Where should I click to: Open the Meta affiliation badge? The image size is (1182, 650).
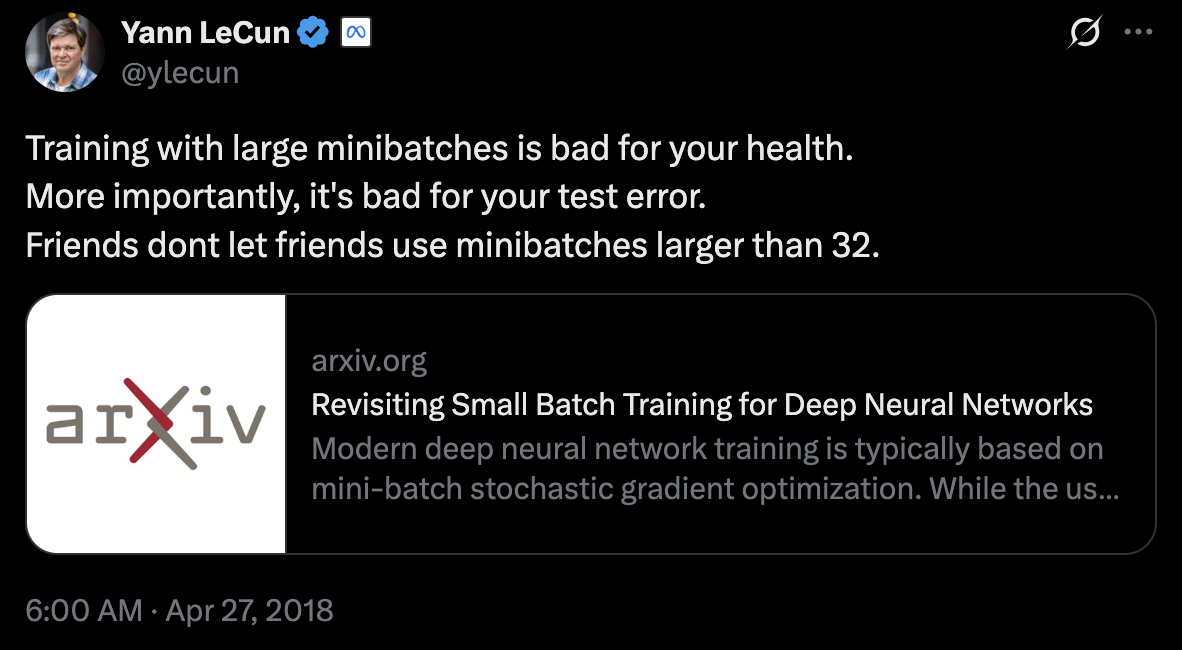(x=356, y=33)
